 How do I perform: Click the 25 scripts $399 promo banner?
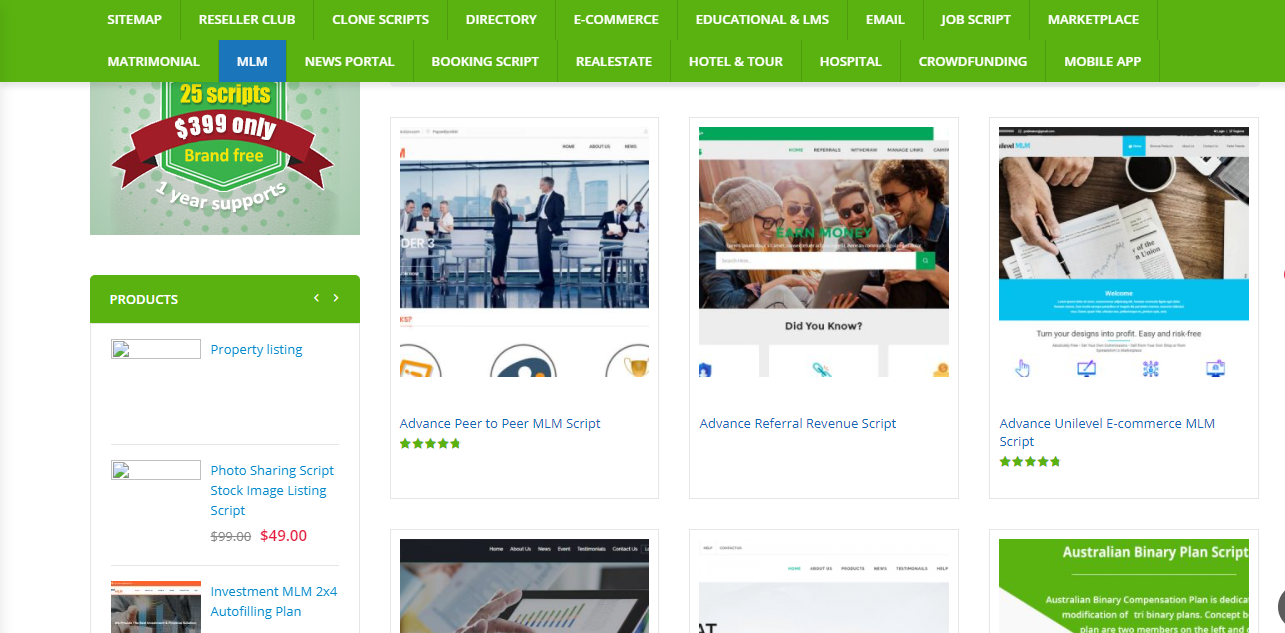coord(225,158)
